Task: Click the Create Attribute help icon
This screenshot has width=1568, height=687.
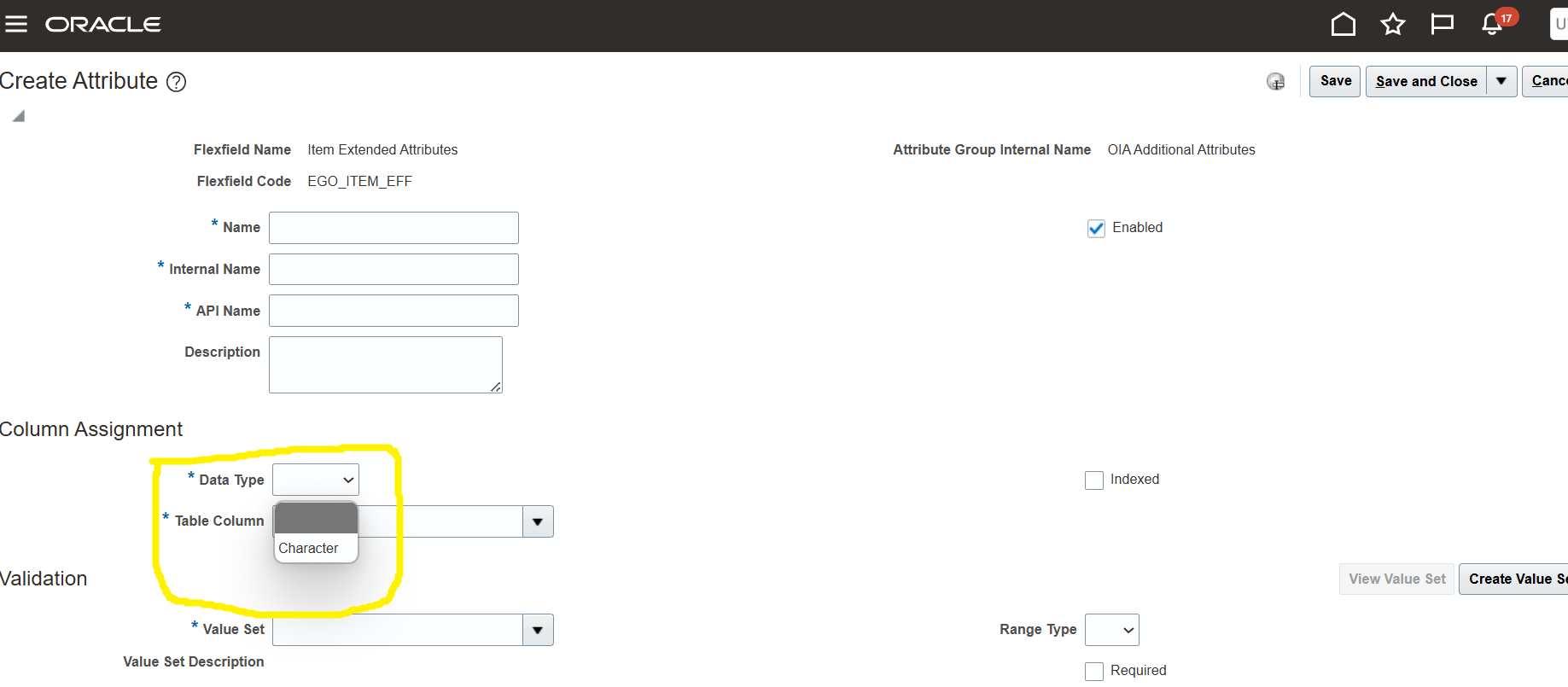Action: coord(176,82)
